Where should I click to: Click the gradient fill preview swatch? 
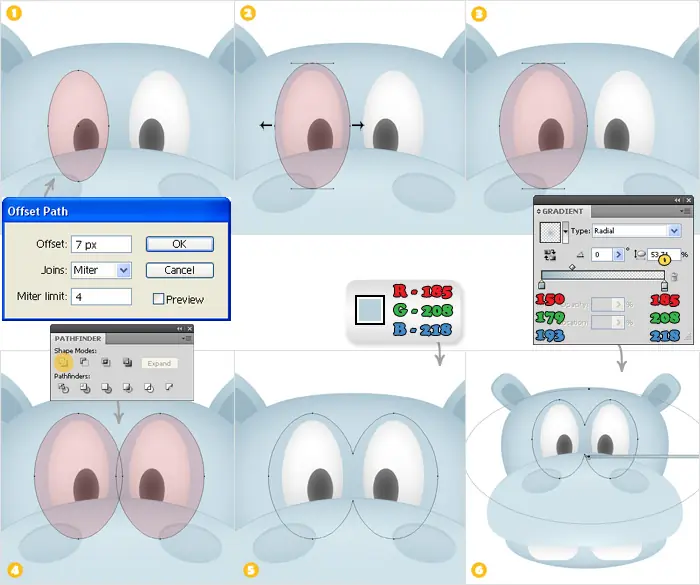click(550, 232)
